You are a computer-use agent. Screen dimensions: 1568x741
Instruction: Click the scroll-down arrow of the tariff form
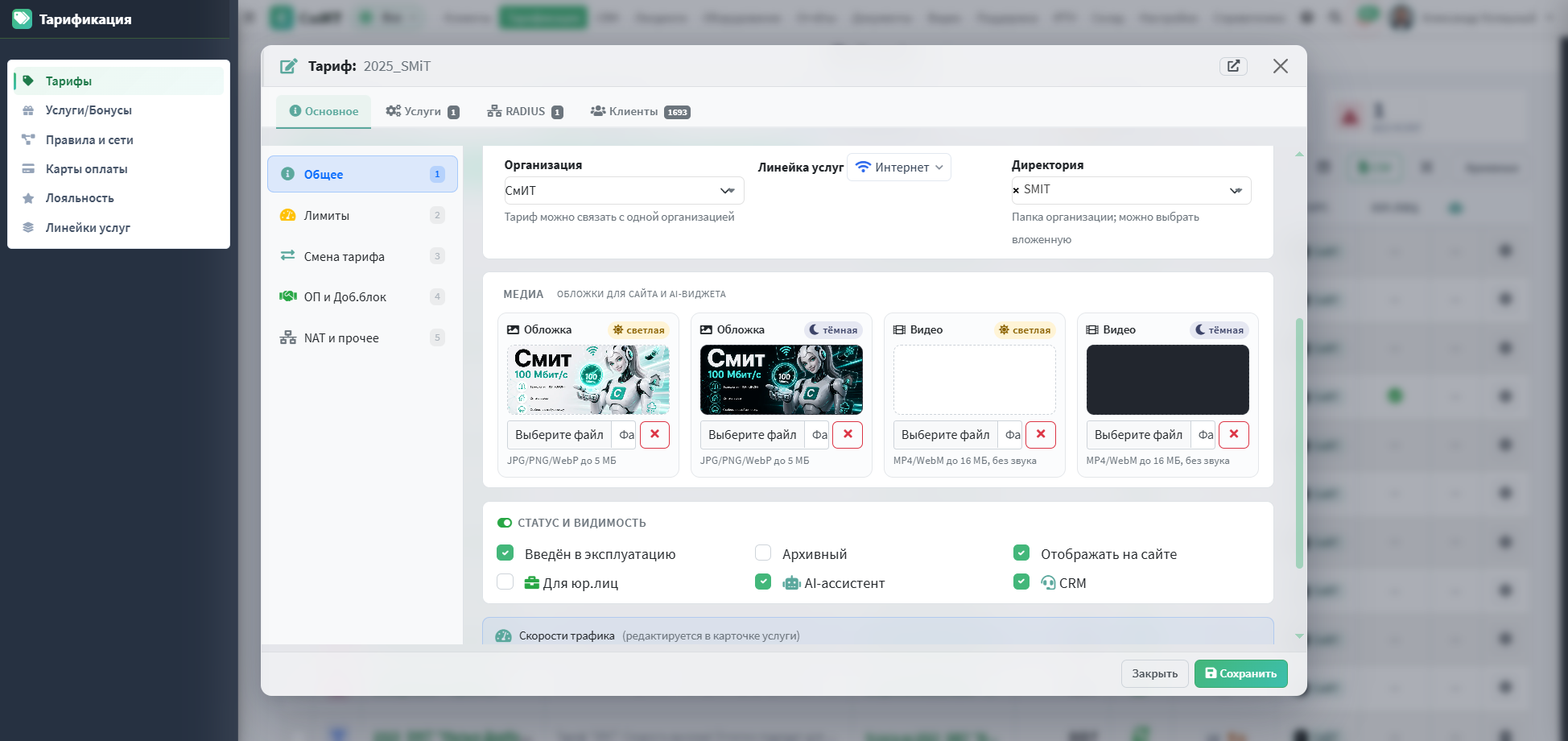1299,635
